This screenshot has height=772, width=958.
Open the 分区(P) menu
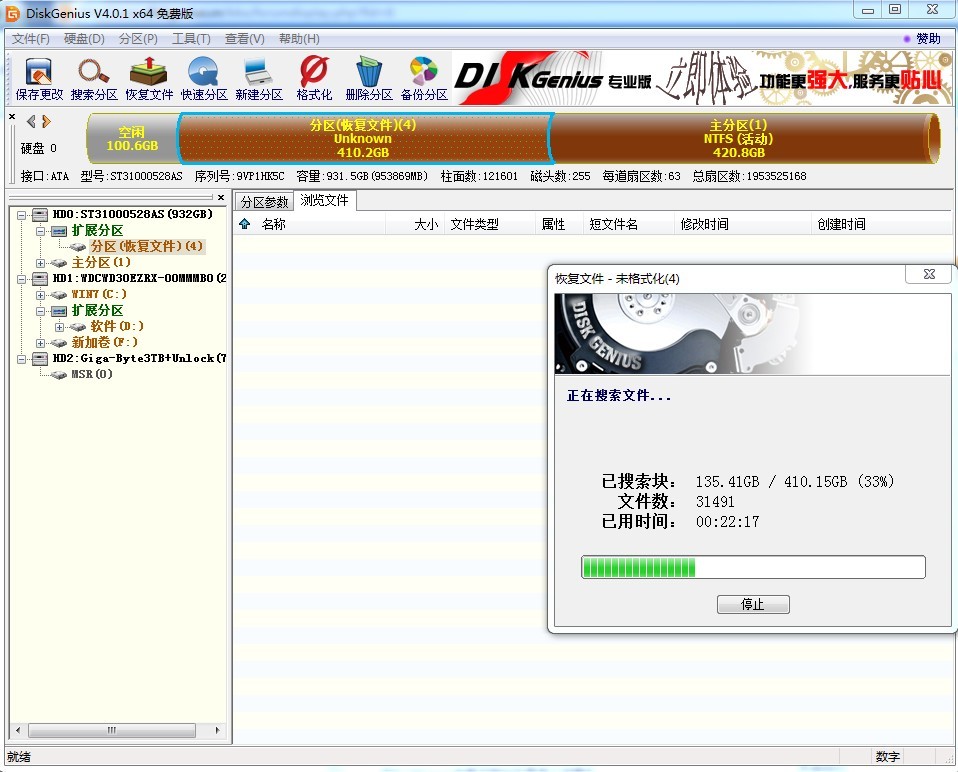pyautogui.click(x=138, y=38)
